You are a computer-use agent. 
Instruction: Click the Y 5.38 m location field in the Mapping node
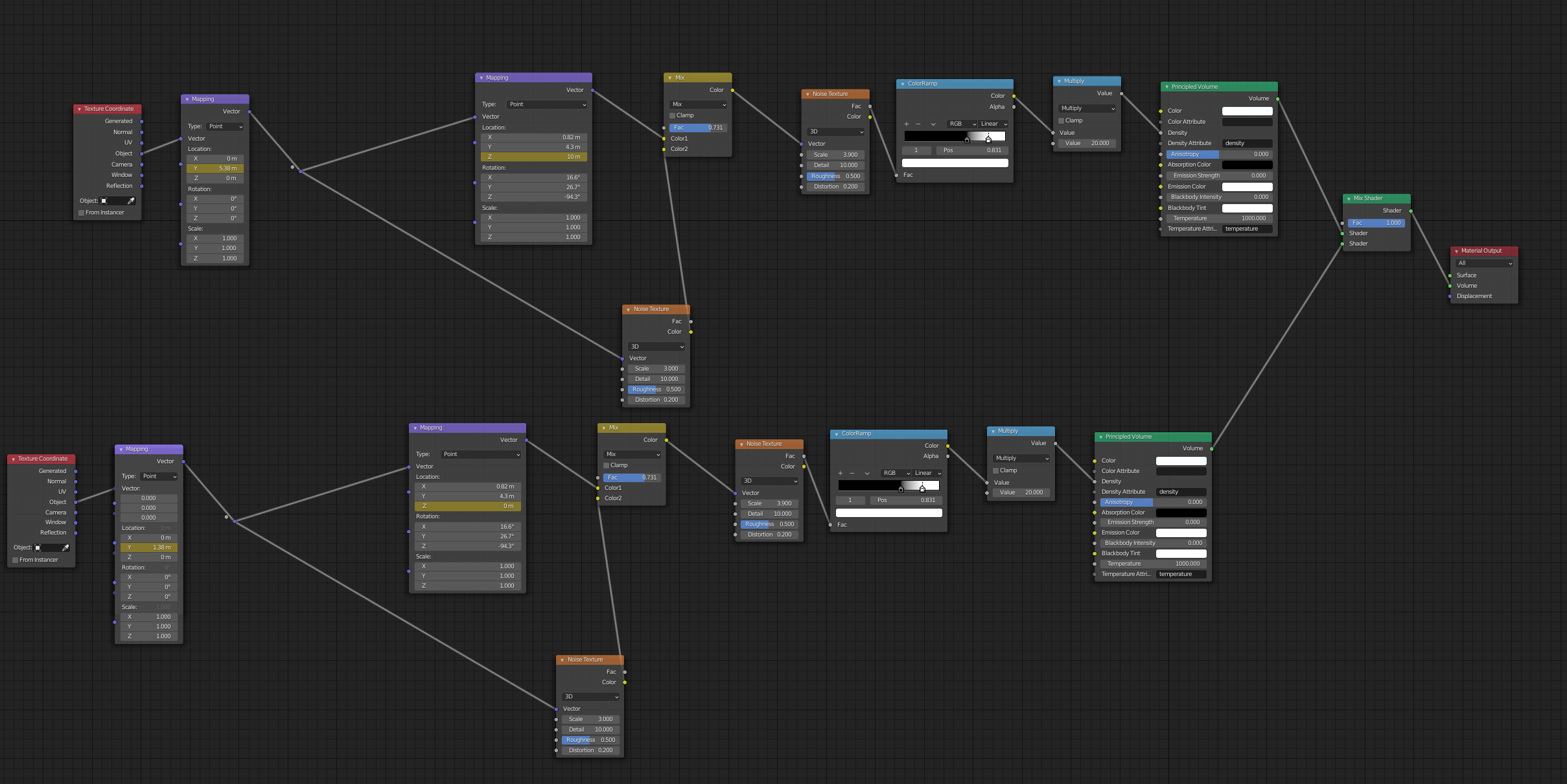[x=215, y=168]
